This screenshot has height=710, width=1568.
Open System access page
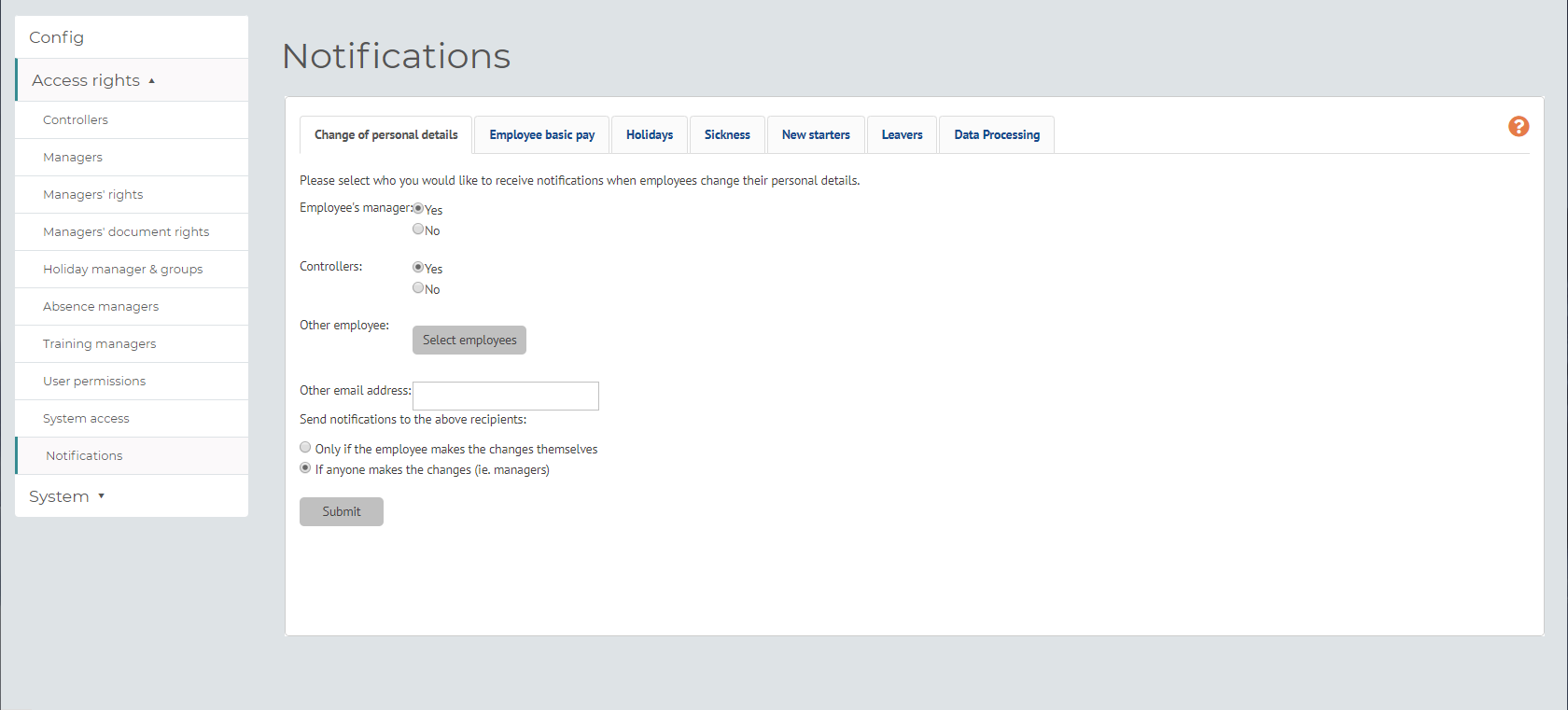pyautogui.click(x=132, y=418)
